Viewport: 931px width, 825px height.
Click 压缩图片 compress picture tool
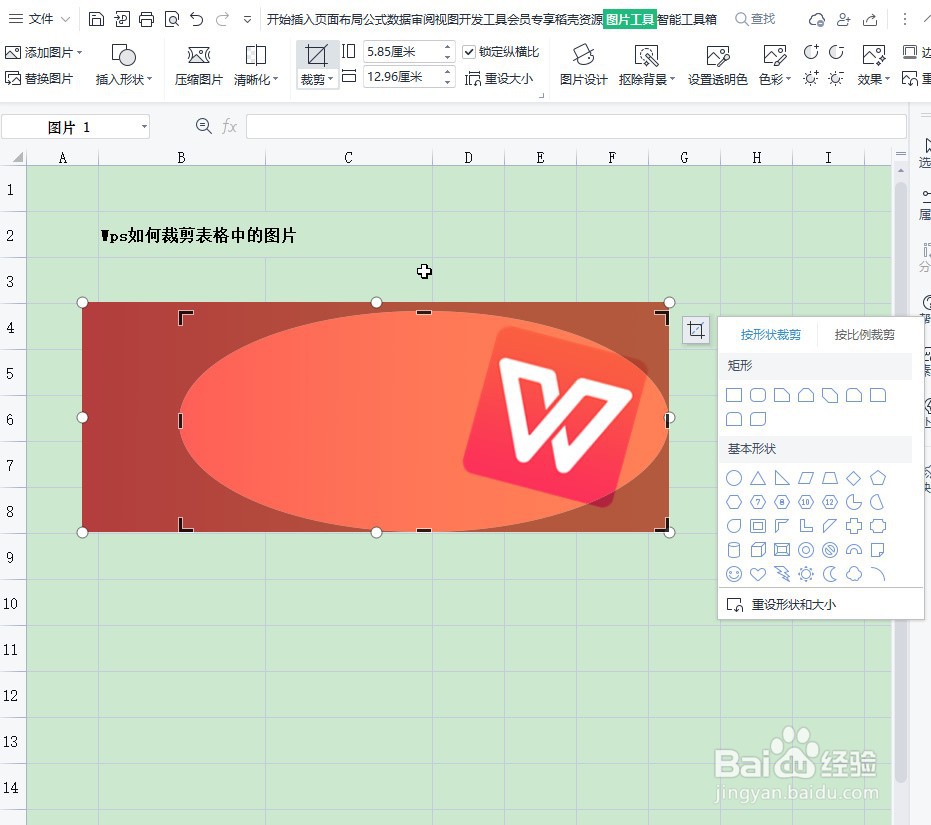point(198,65)
